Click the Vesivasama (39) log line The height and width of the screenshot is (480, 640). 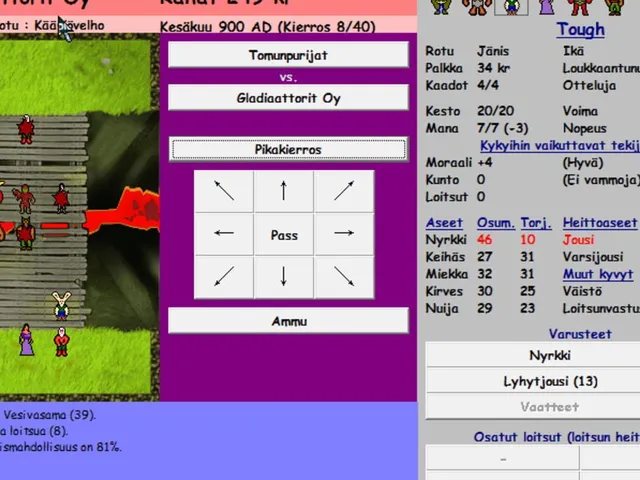(49, 415)
